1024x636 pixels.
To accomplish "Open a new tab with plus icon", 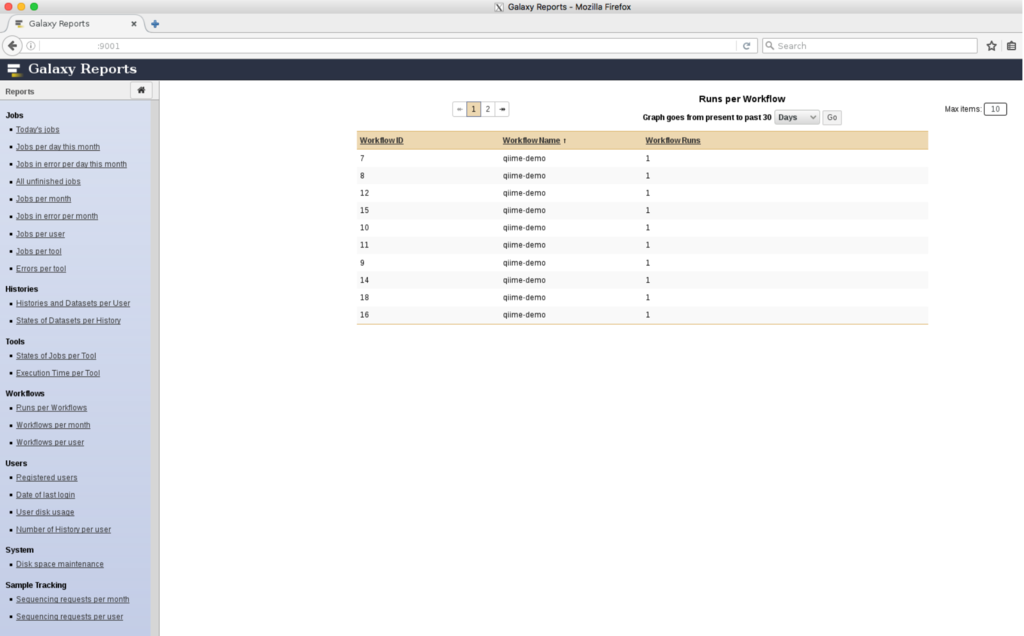I will point(155,24).
